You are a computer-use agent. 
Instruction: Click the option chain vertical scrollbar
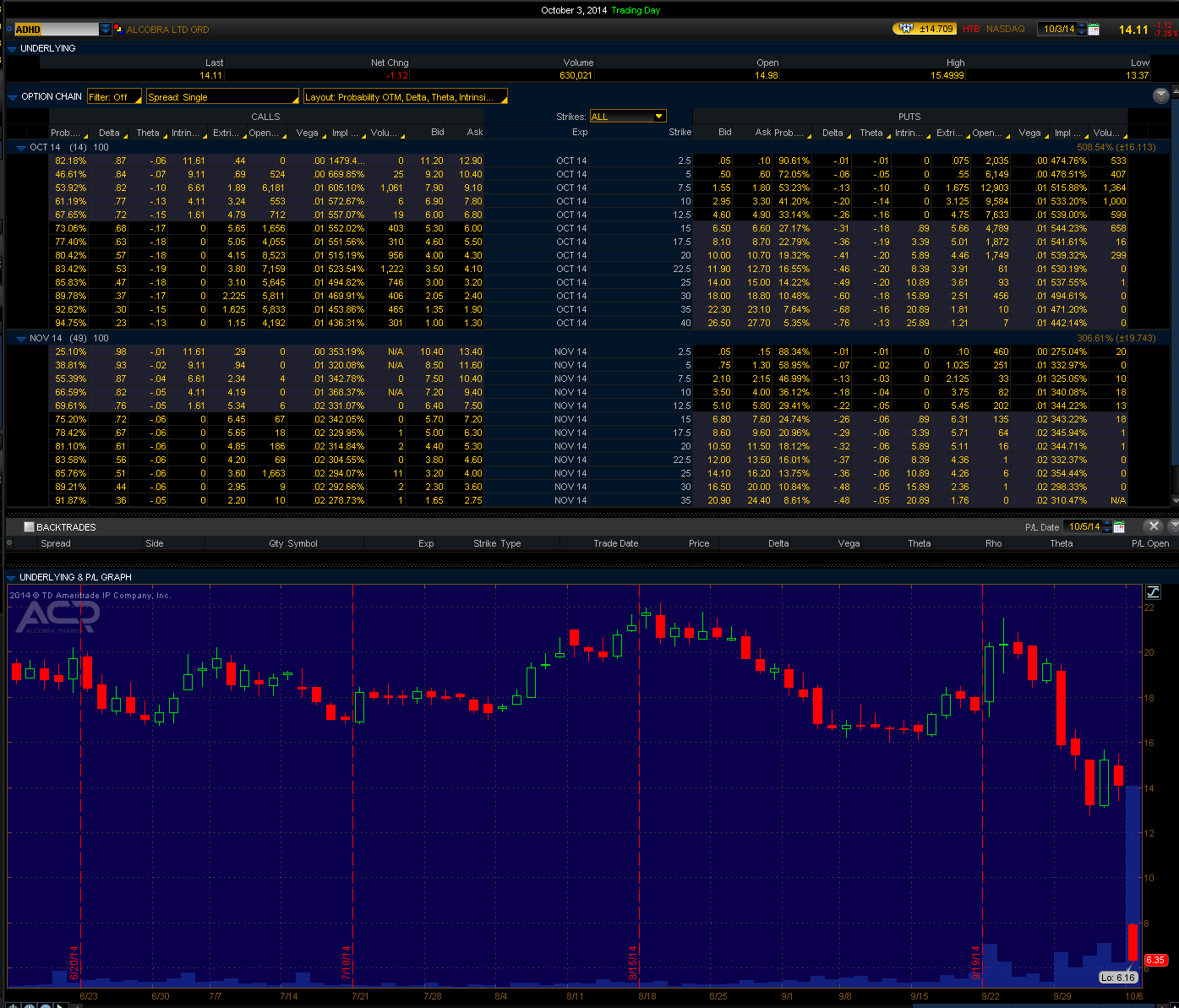tap(1175, 296)
